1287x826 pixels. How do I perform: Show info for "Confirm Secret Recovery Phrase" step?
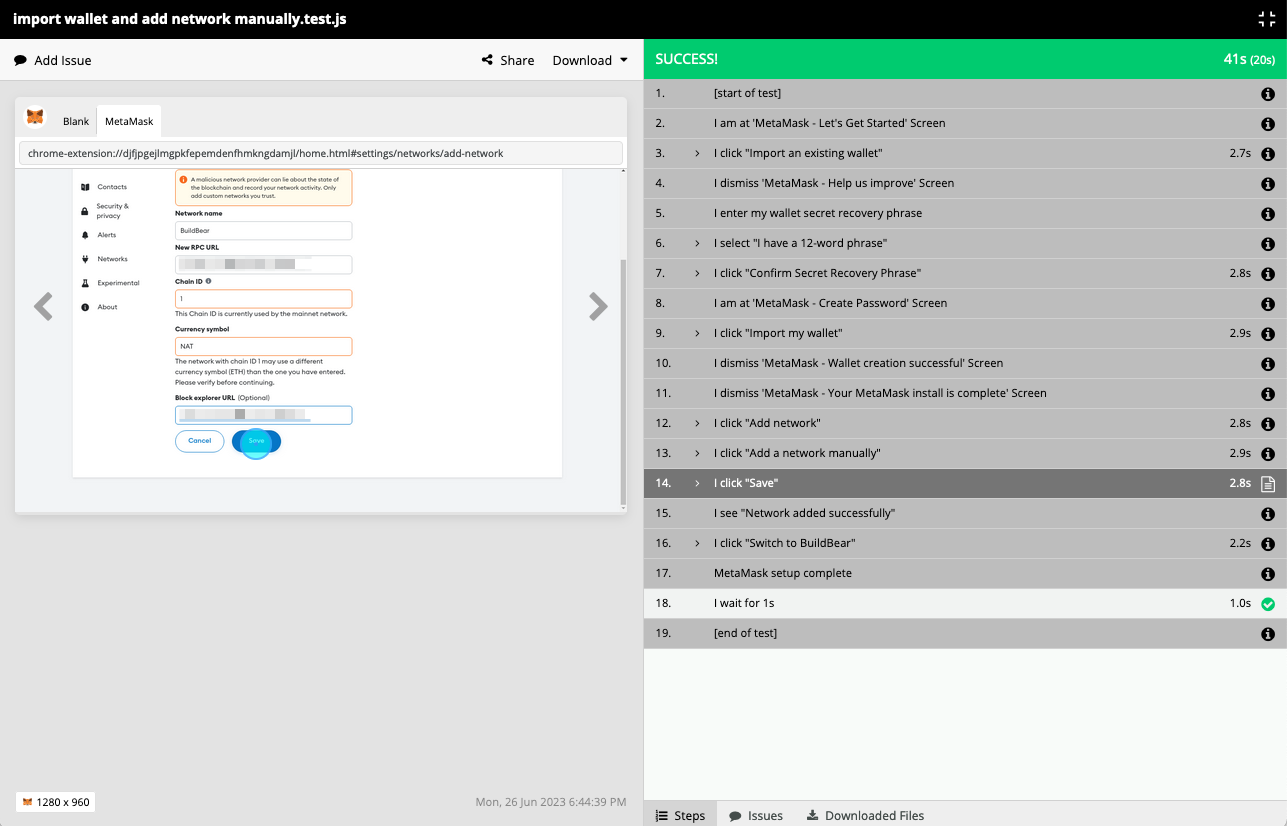pos(1267,274)
